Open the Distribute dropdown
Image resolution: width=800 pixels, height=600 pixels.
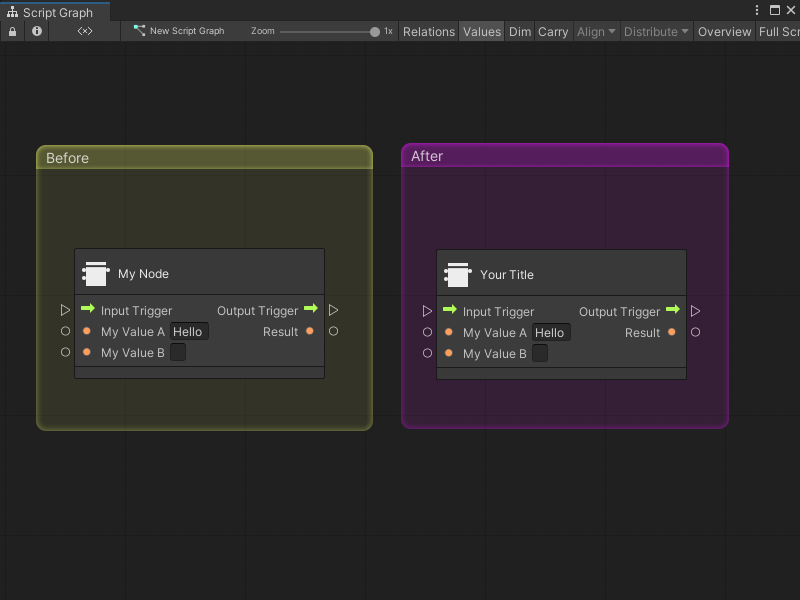pyautogui.click(x=656, y=32)
